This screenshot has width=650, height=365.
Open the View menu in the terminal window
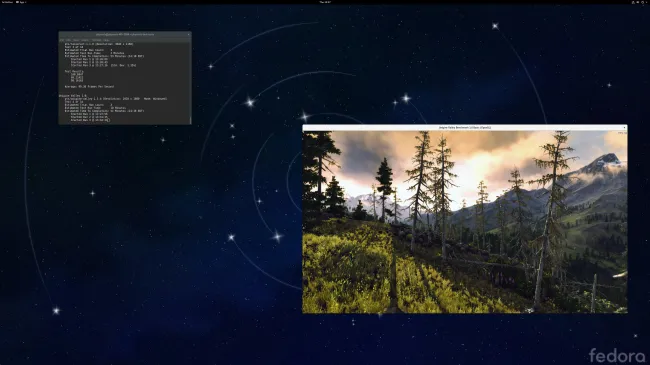coord(75,40)
